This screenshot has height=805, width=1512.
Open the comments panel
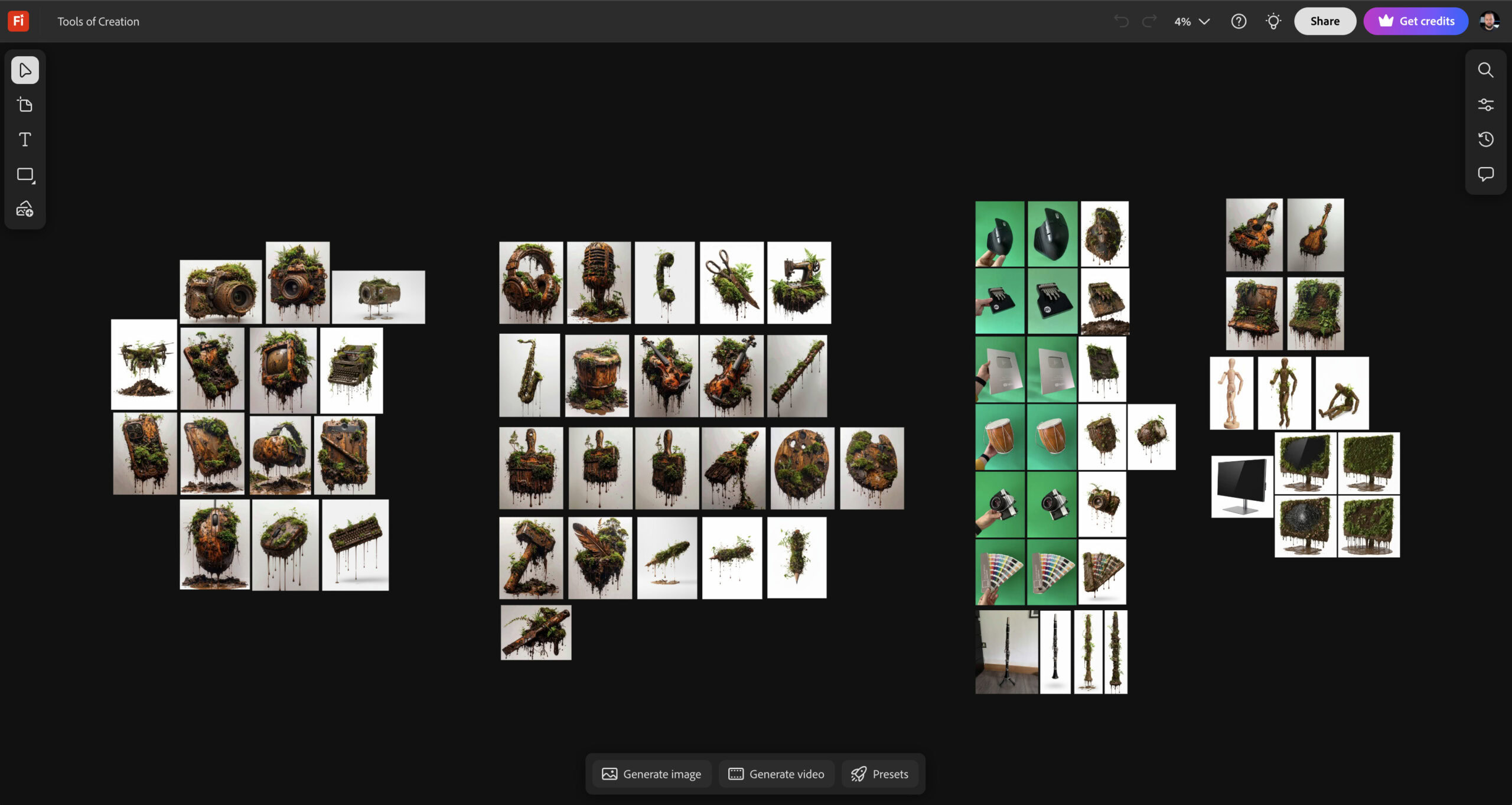[1485, 174]
